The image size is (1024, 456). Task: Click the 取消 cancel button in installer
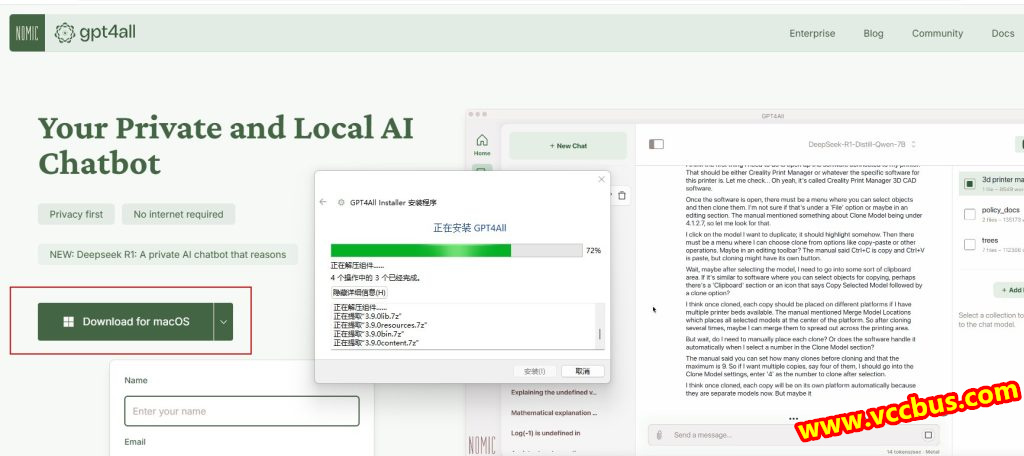click(x=581, y=370)
